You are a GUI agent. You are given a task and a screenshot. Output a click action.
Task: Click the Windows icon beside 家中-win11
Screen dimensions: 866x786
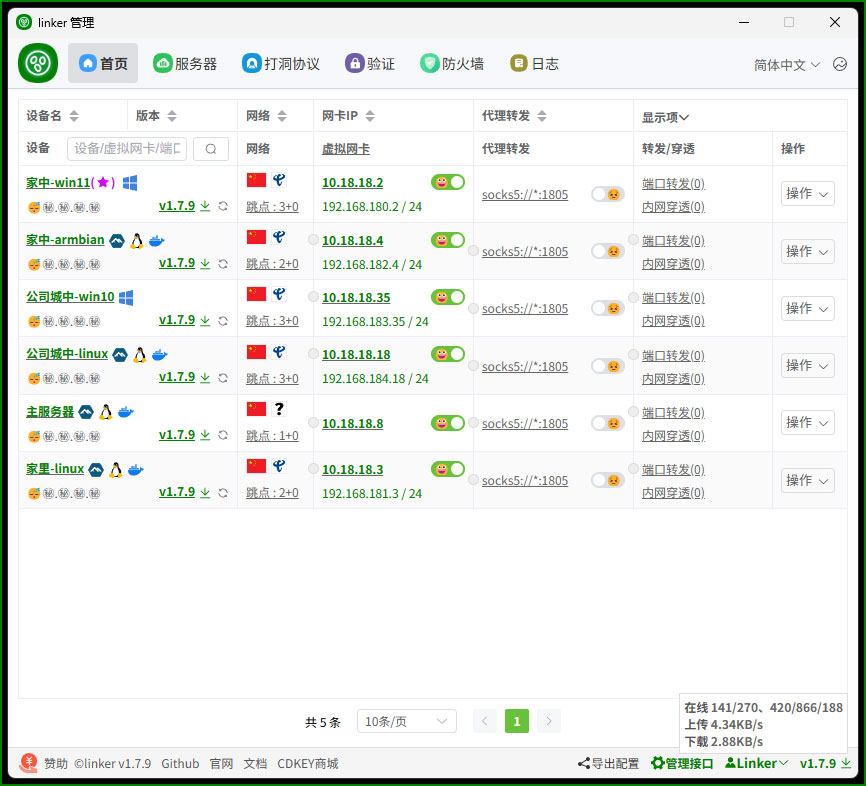click(131, 183)
